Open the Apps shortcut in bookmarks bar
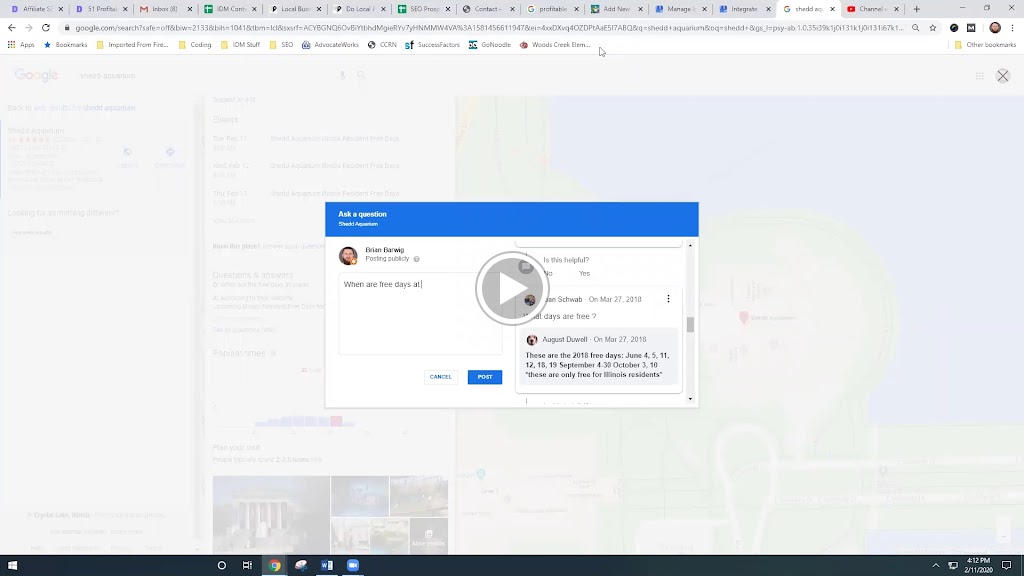This screenshot has height=576, width=1024. tap(21, 45)
